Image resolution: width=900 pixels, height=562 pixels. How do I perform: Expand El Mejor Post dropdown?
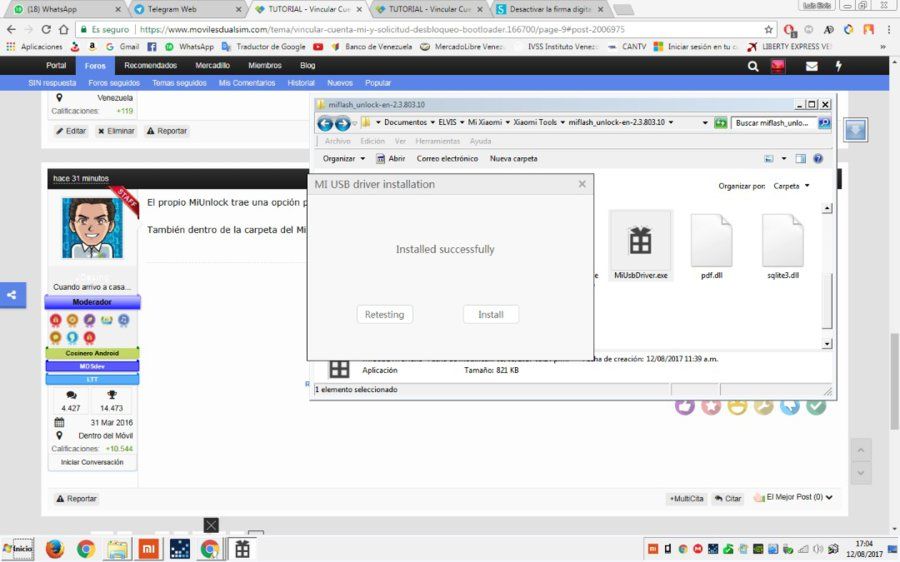pos(793,497)
